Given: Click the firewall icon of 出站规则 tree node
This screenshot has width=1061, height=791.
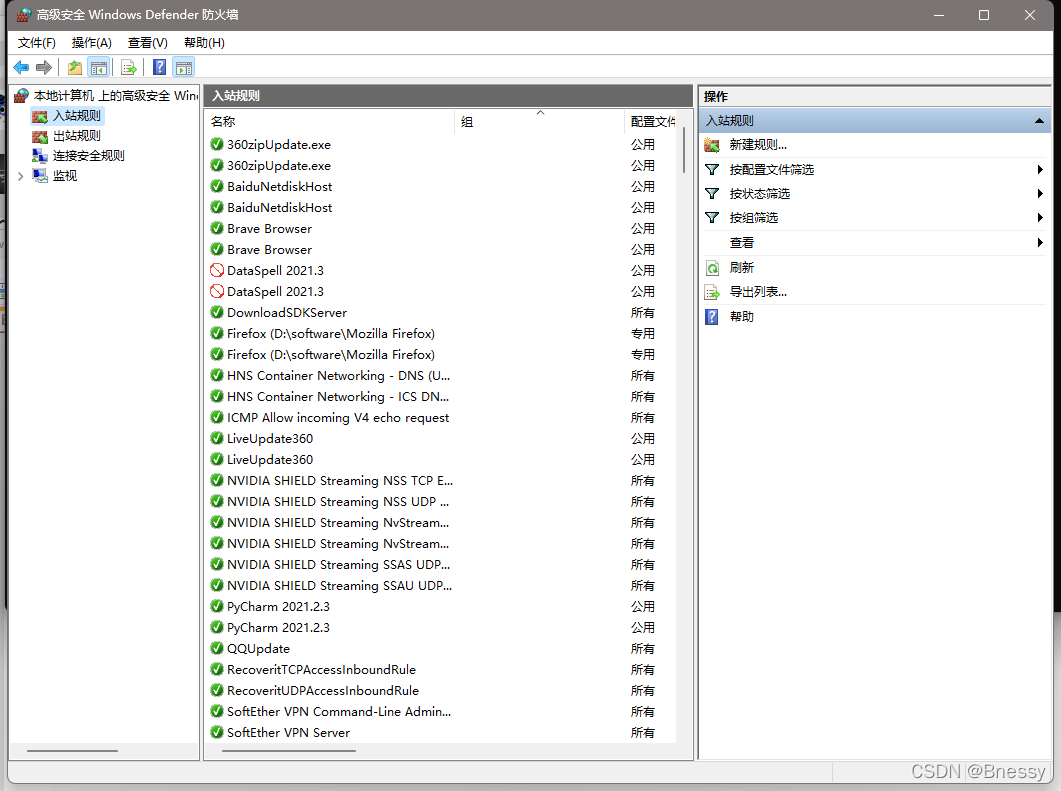Looking at the screenshot, I should tap(40, 136).
